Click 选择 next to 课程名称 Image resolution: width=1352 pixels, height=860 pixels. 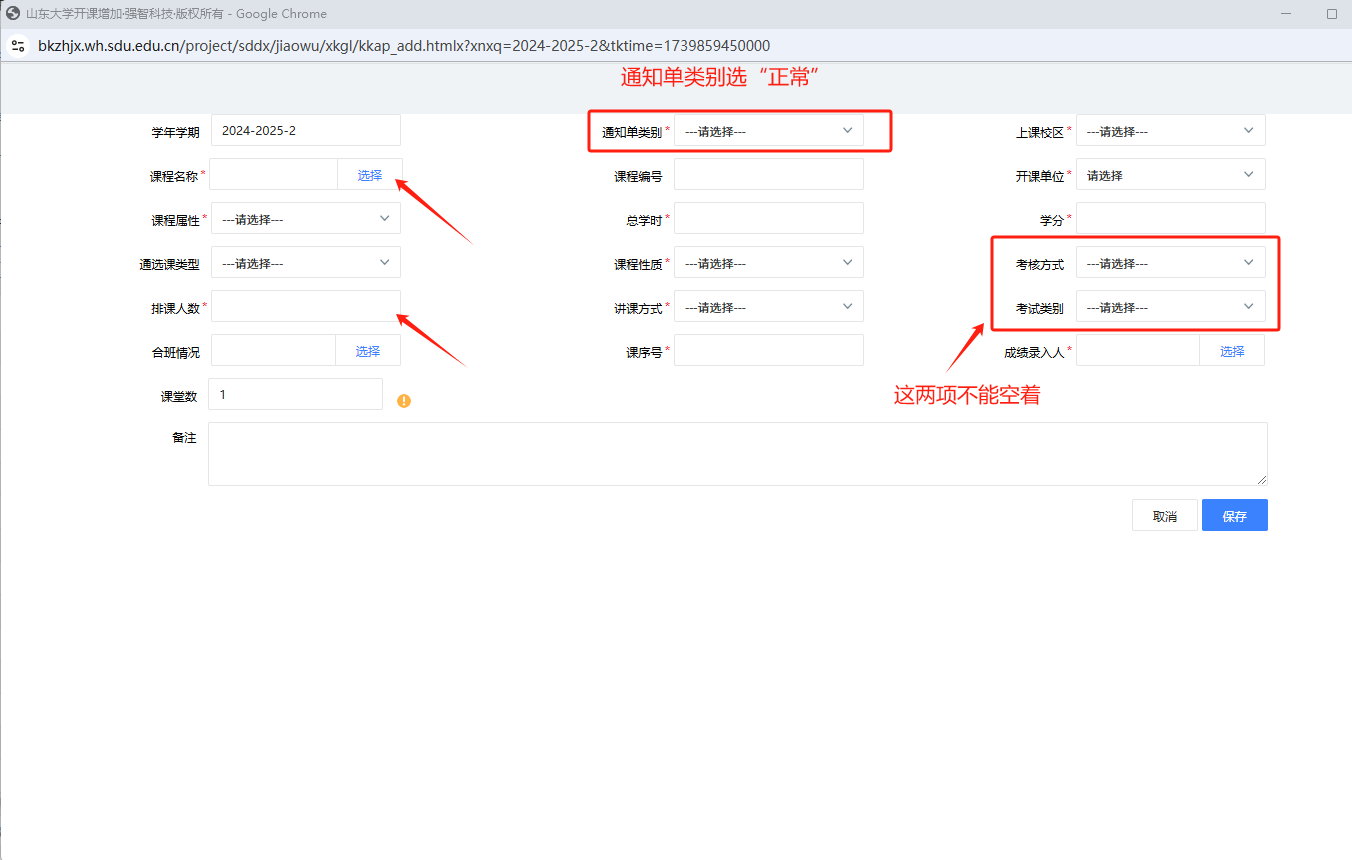tap(370, 175)
